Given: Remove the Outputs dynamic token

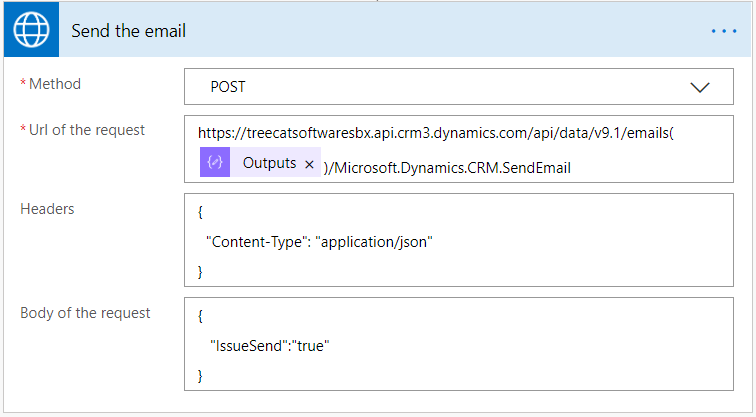Looking at the screenshot, I should click(x=310, y=164).
